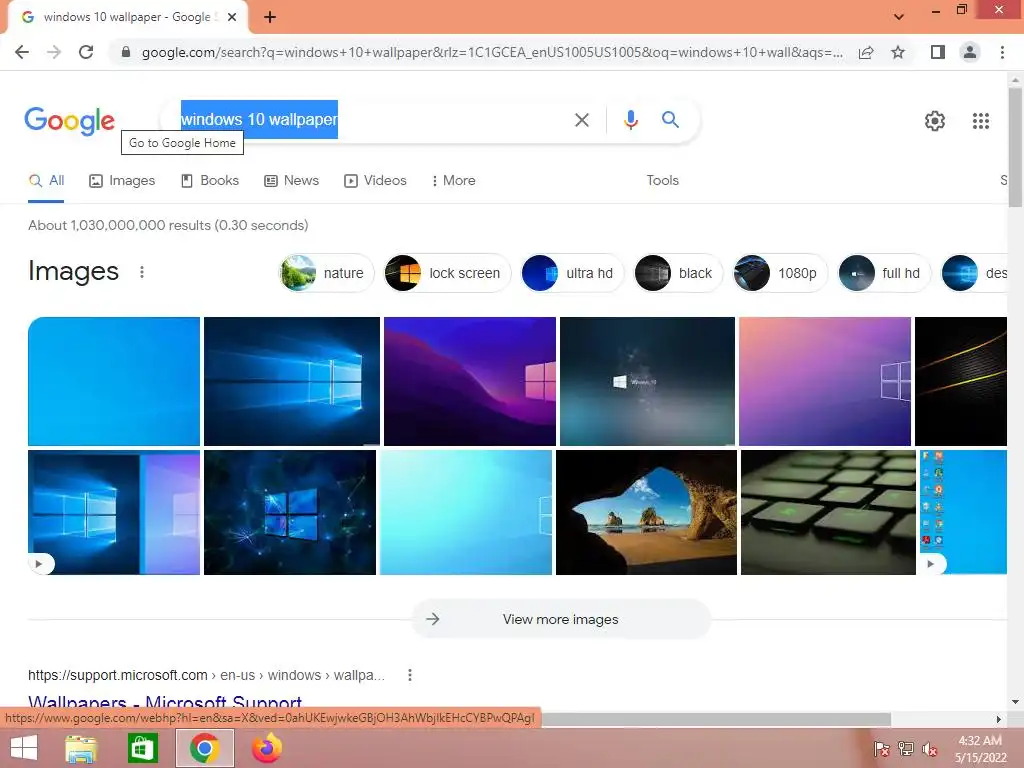
Task: Click the muted volume tray icon
Action: [929, 749]
